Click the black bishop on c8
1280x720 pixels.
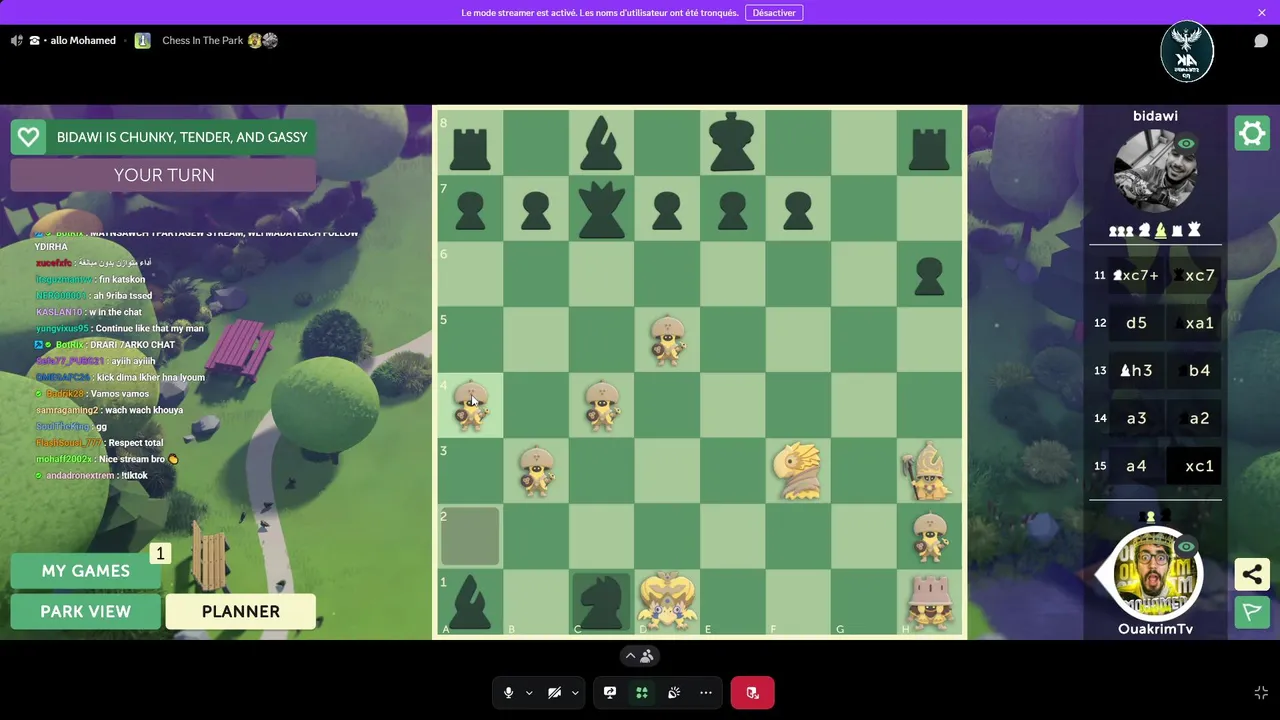tap(602, 142)
